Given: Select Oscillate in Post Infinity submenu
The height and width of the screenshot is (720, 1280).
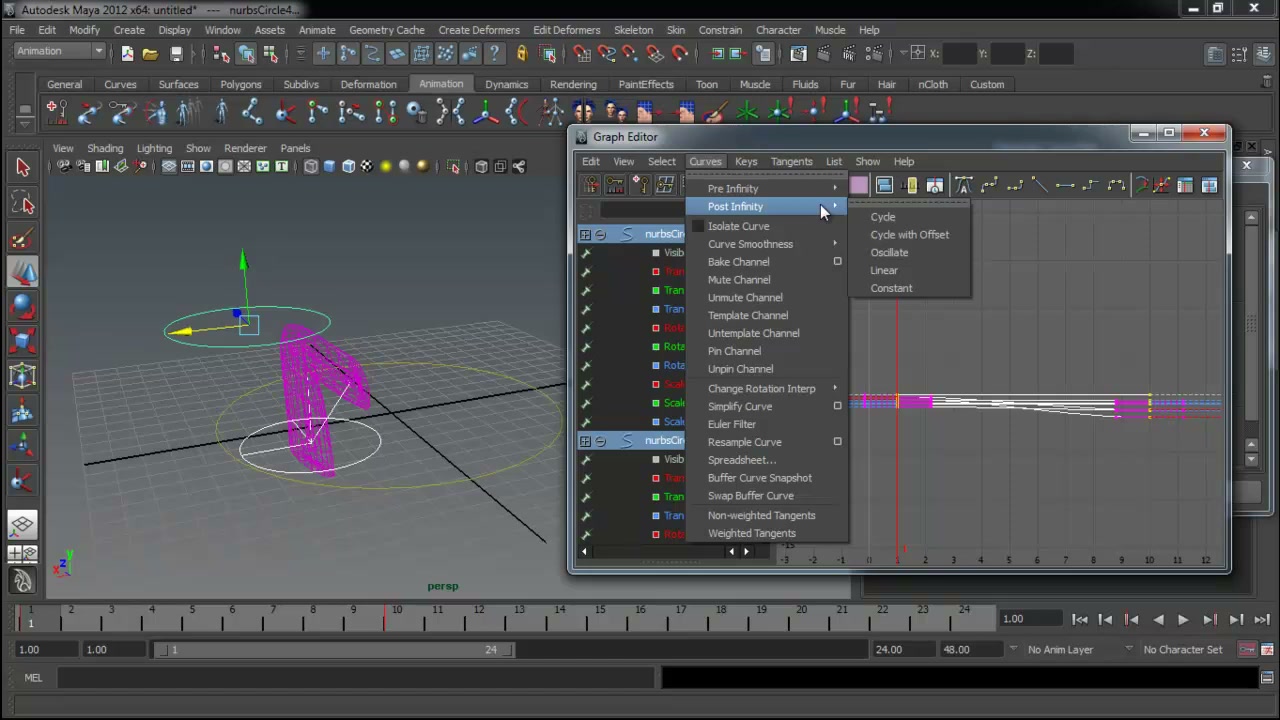Looking at the screenshot, I should [x=889, y=253].
